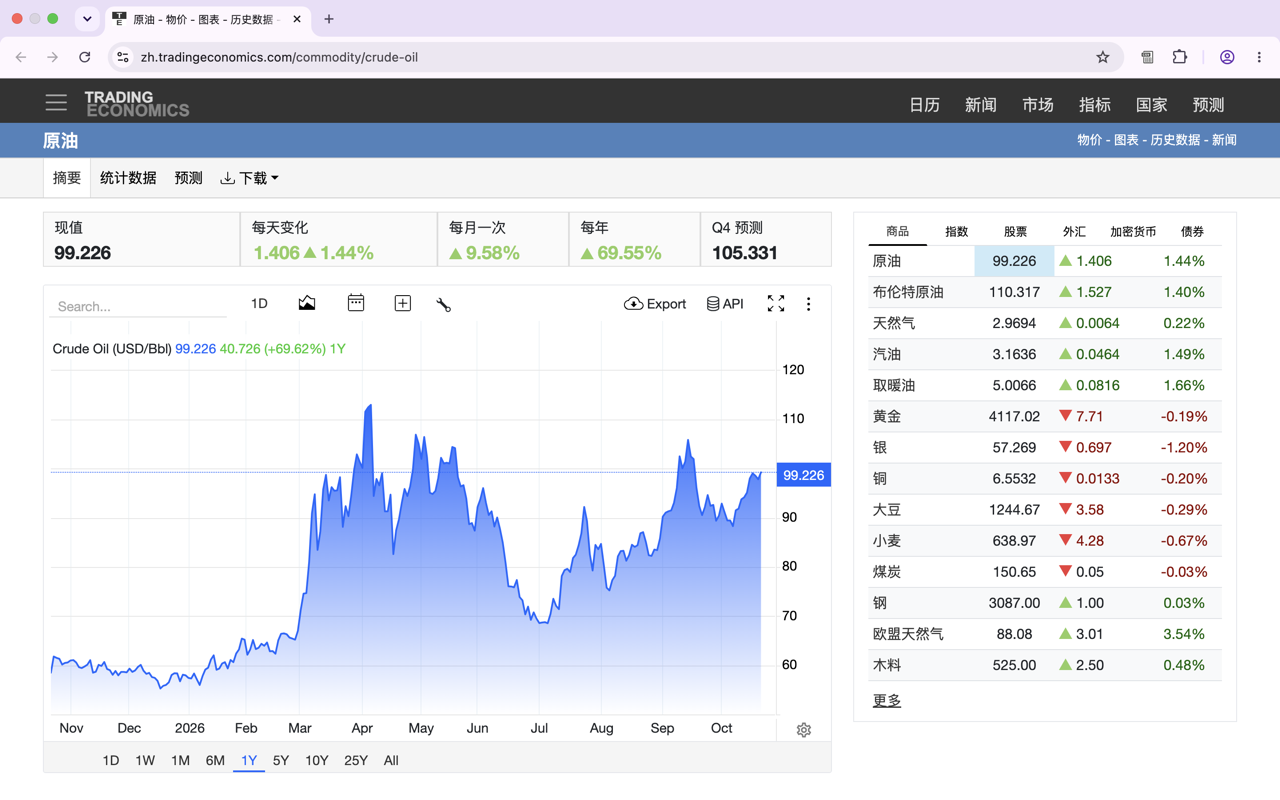Select the 加密货币 market tab
The image size is (1280, 800).
pos(1133,231)
